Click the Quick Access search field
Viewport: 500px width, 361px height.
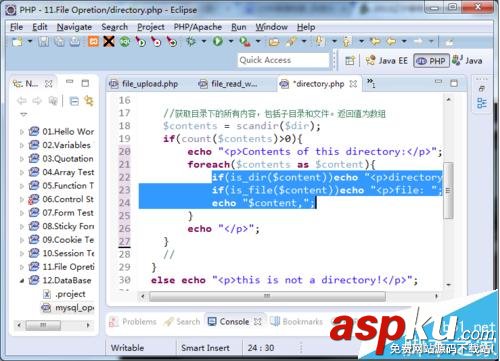point(283,60)
